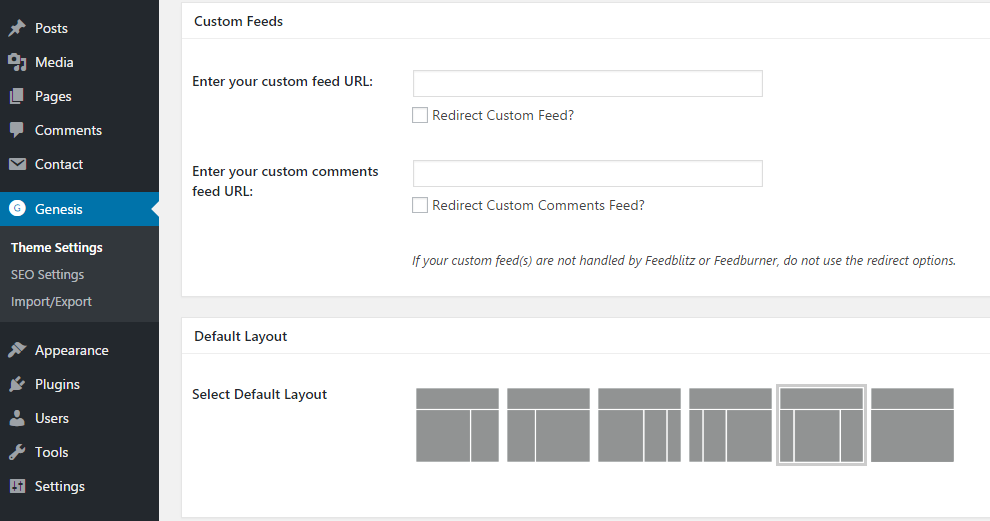Focus the custom comments feed URL field

tap(588, 174)
